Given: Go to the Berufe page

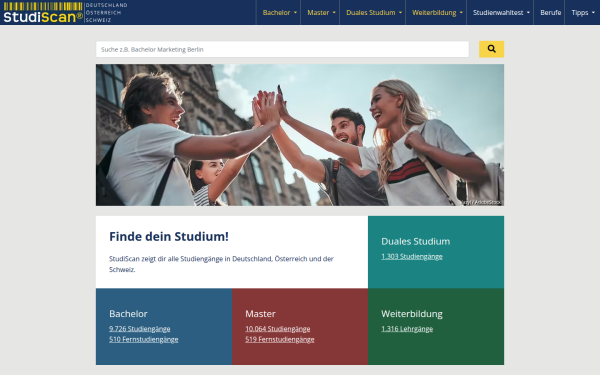Looking at the screenshot, I should (550, 13).
